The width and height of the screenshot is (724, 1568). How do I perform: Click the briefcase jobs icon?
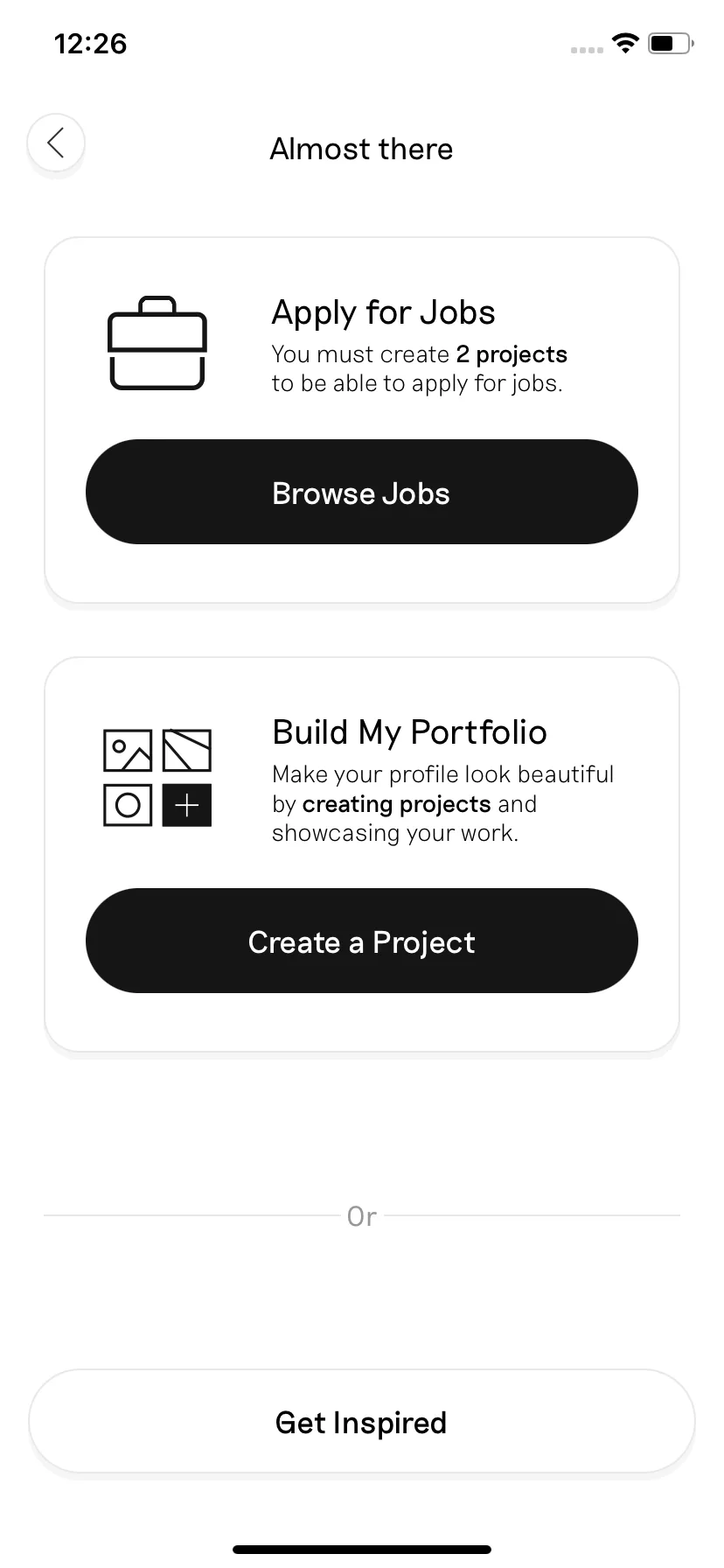[x=157, y=343]
